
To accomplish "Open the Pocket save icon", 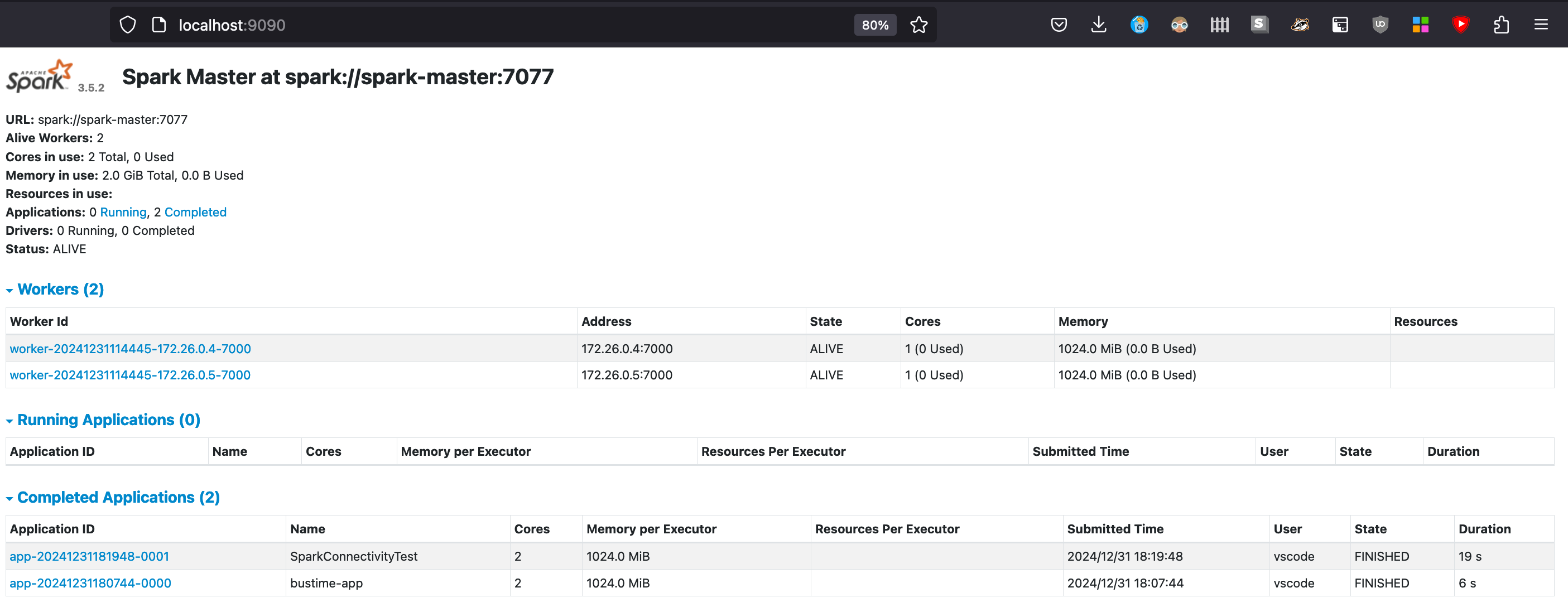I will pos(1059,25).
